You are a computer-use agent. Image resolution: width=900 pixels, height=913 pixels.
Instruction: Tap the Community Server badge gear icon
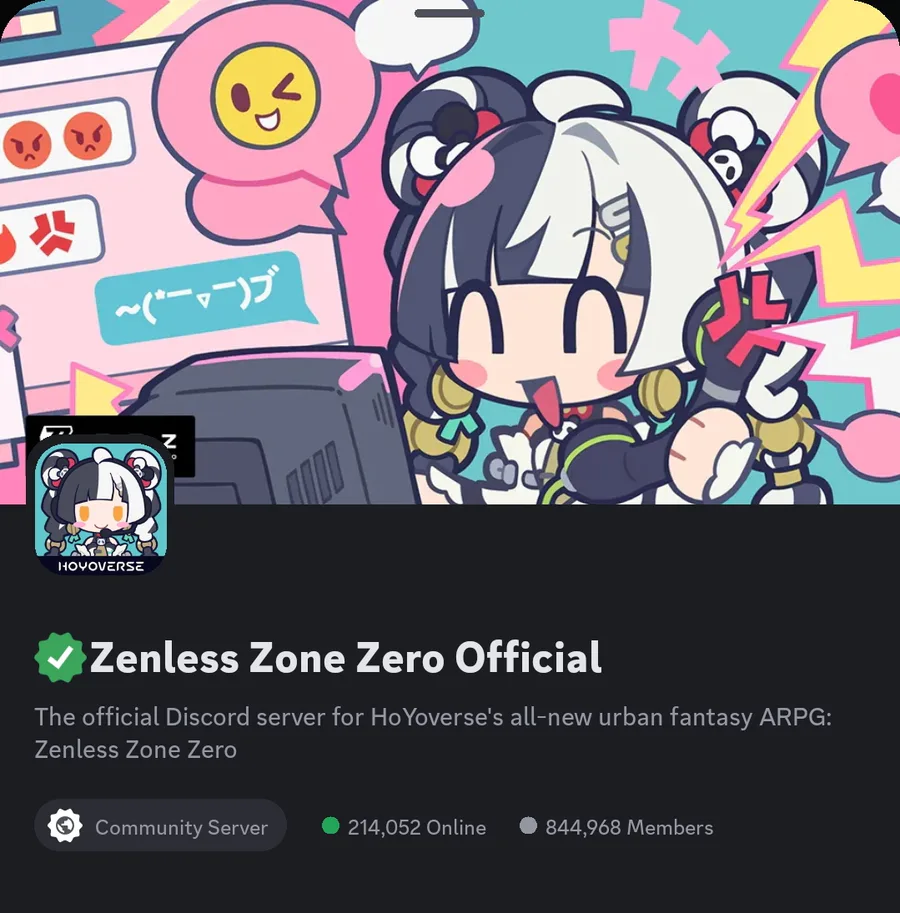pyautogui.click(x=64, y=826)
